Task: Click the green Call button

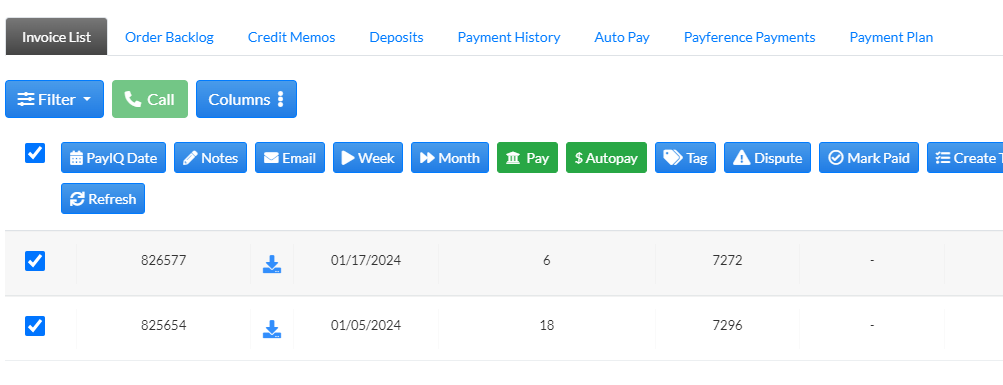Action: pos(150,99)
